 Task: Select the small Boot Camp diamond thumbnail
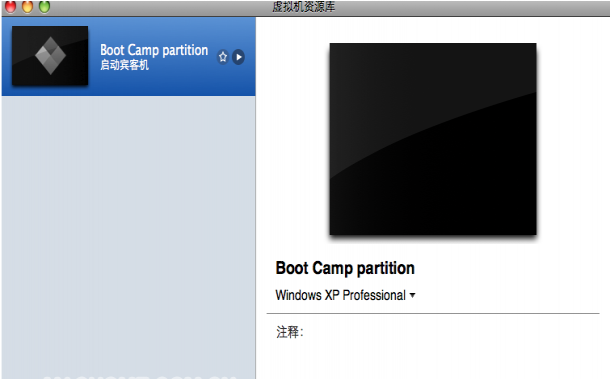pos(50,56)
